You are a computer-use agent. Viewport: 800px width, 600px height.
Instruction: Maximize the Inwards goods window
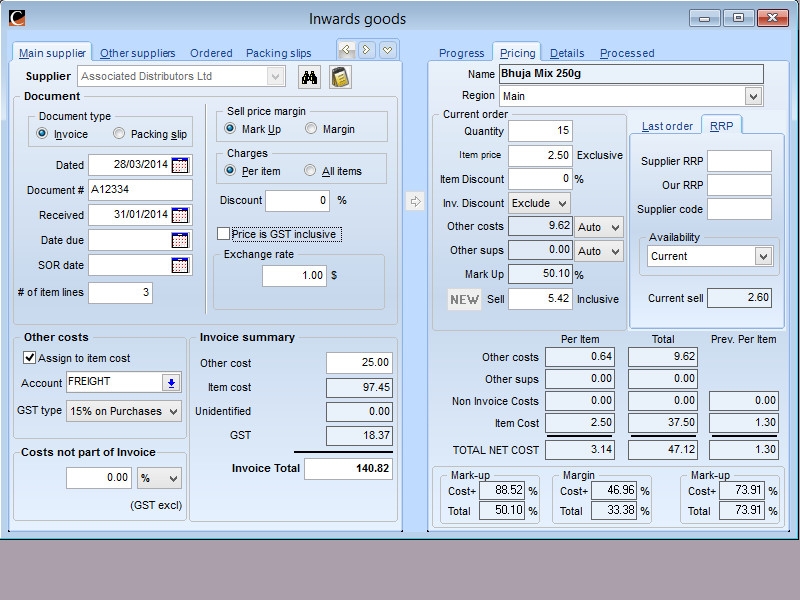point(738,18)
